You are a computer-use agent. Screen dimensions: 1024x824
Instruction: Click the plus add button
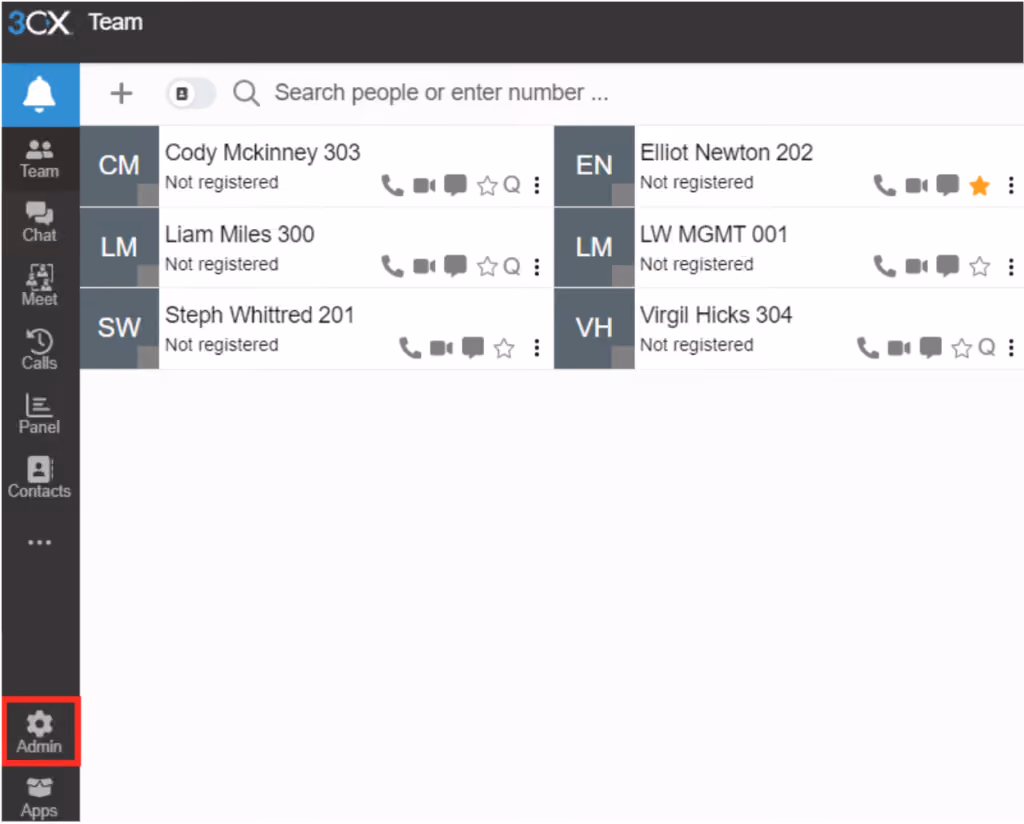[x=121, y=93]
